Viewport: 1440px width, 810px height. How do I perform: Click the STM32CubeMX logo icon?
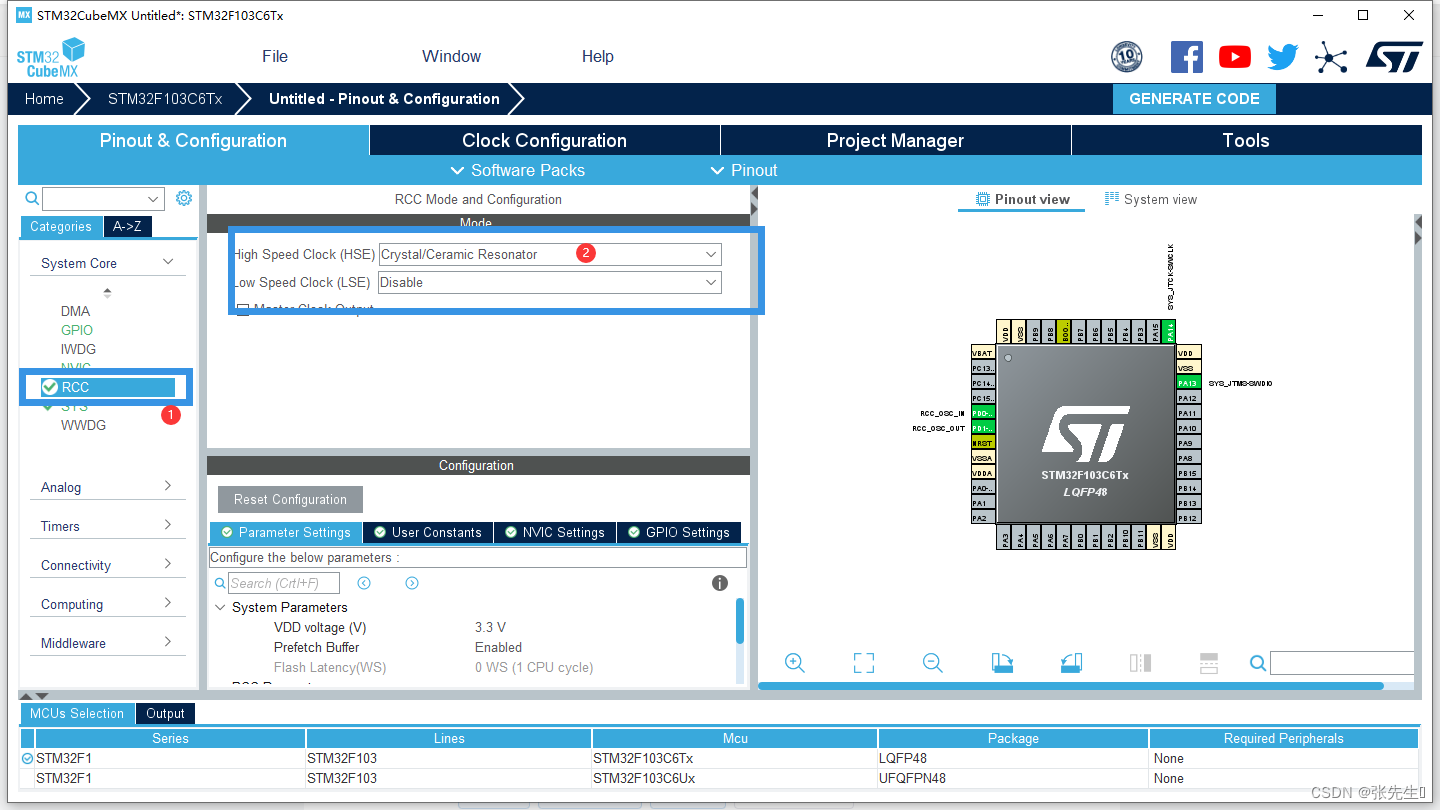tap(51, 58)
